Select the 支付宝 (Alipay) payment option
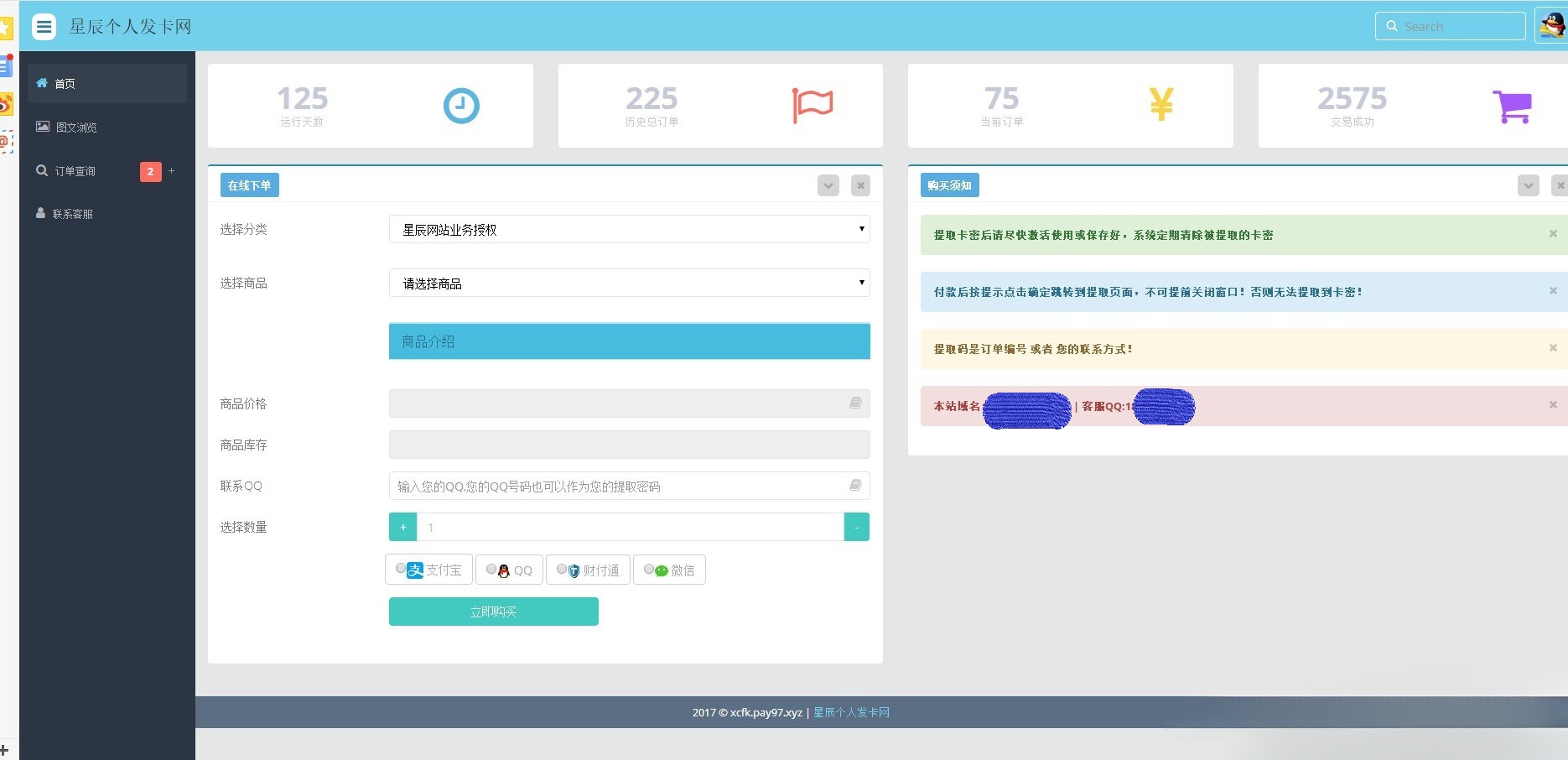The height and width of the screenshot is (760, 1568). [401, 569]
